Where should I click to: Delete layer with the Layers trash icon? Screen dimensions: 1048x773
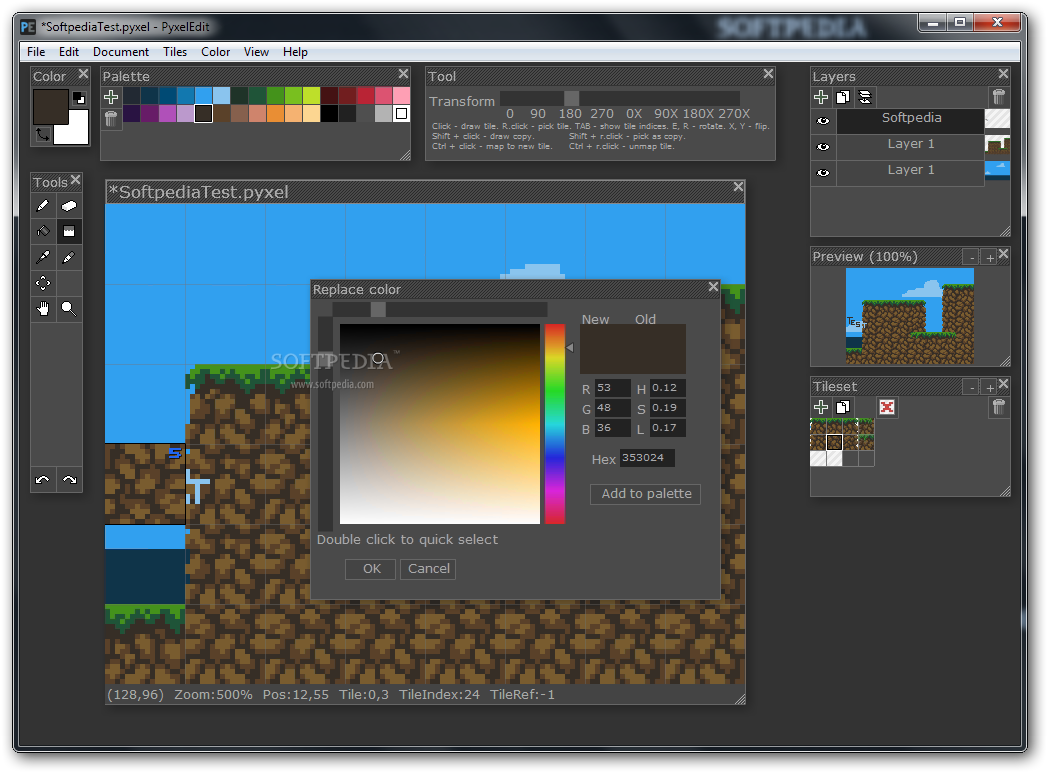tap(999, 97)
